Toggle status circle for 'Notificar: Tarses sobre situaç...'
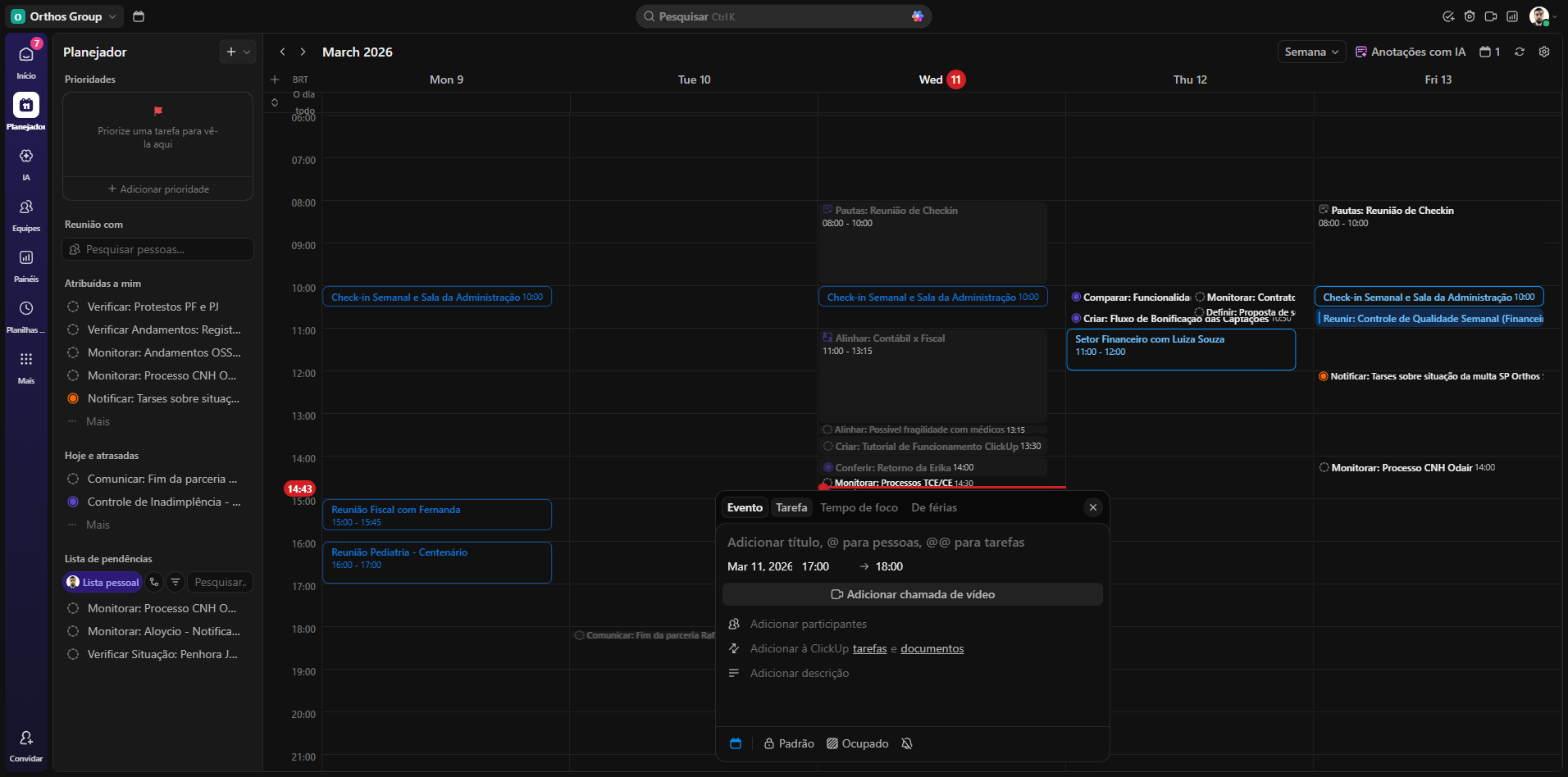 pyautogui.click(x=73, y=398)
